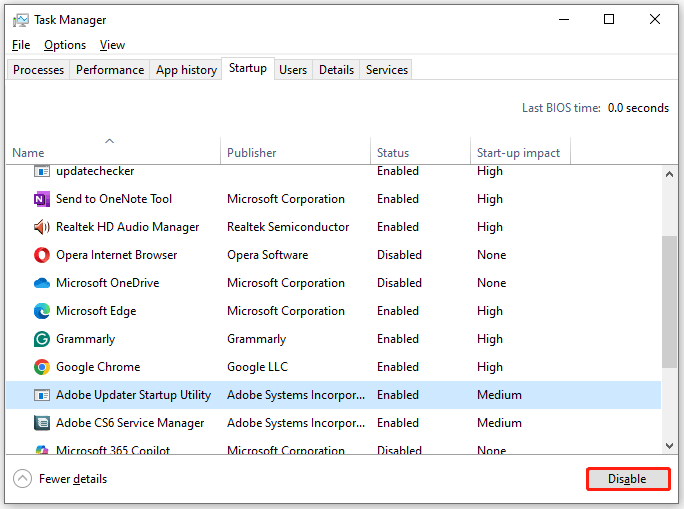Click the Adobe Updater Startup Utility icon
Image resolution: width=684 pixels, height=509 pixels.
pyautogui.click(x=42, y=395)
